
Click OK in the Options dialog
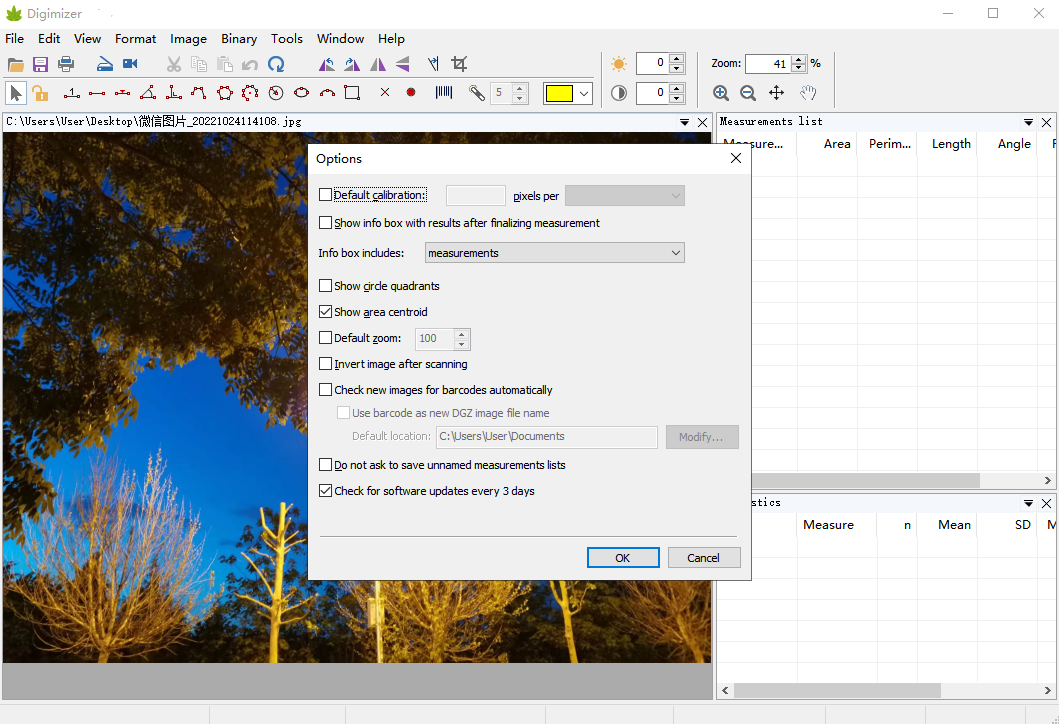tap(623, 558)
